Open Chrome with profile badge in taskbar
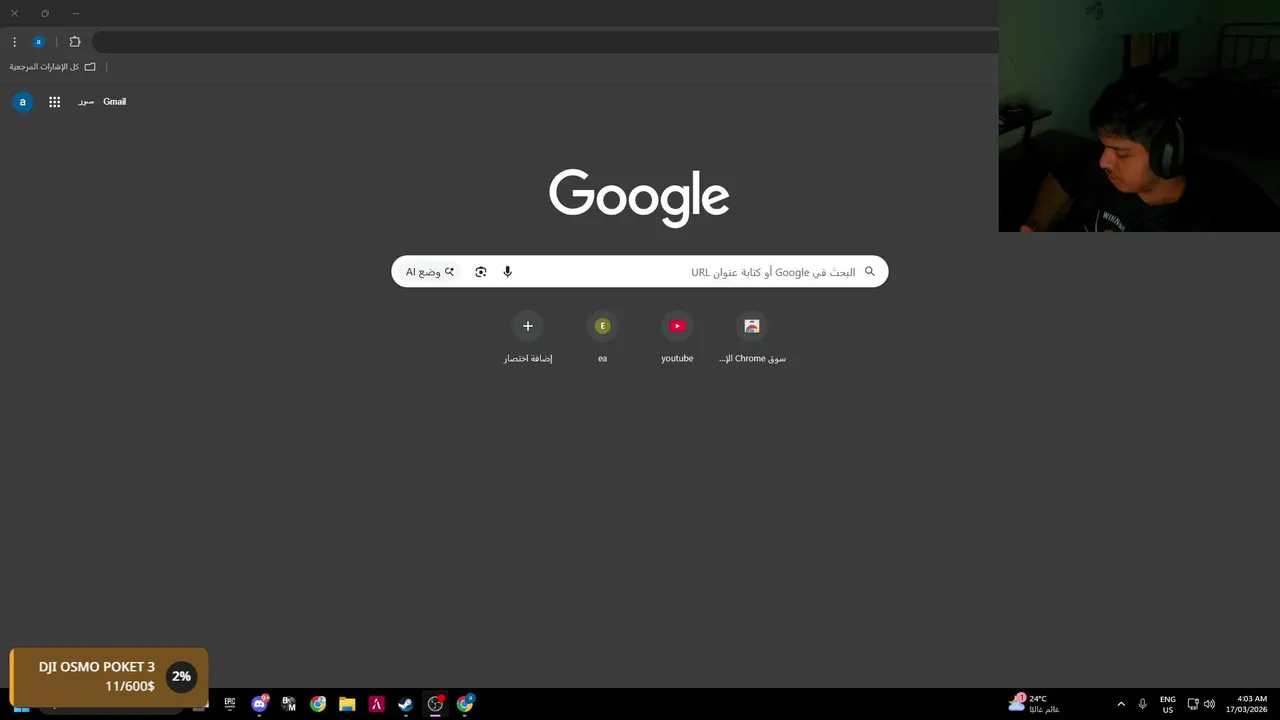This screenshot has width=1280, height=720. pos(465,704)
